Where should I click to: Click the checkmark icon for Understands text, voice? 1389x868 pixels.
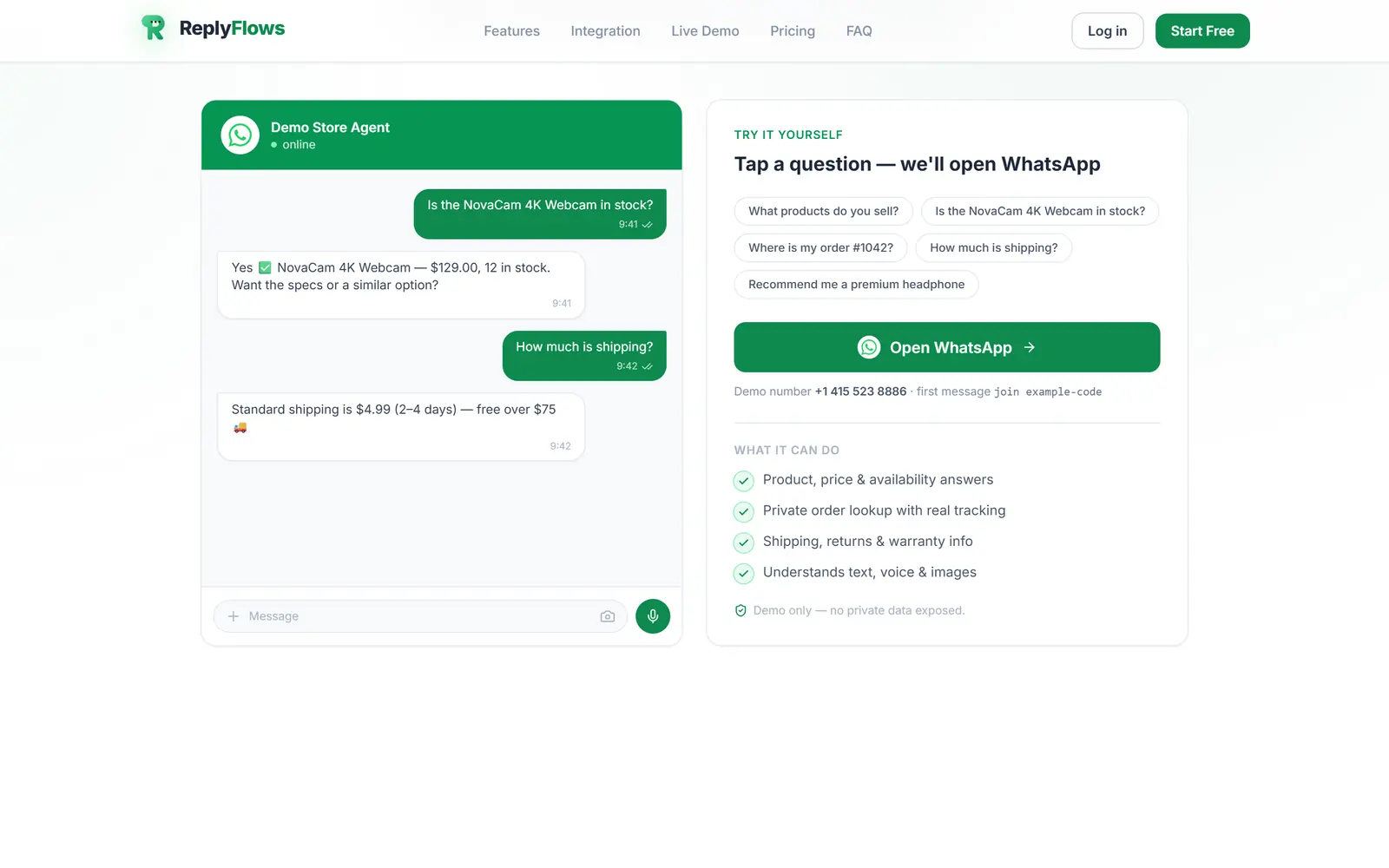(744, 573)
